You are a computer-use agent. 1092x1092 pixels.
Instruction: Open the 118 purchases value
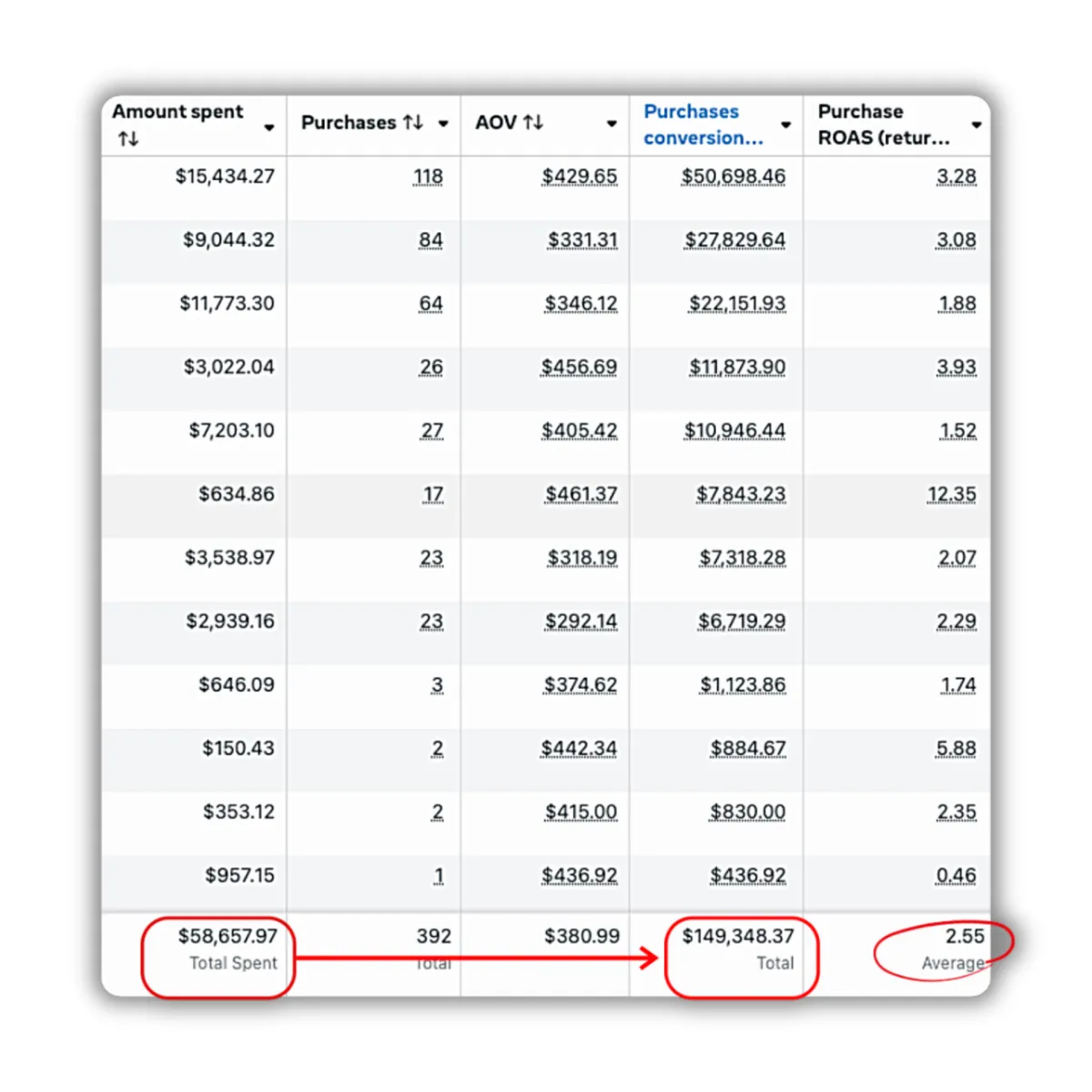[428, 177]
